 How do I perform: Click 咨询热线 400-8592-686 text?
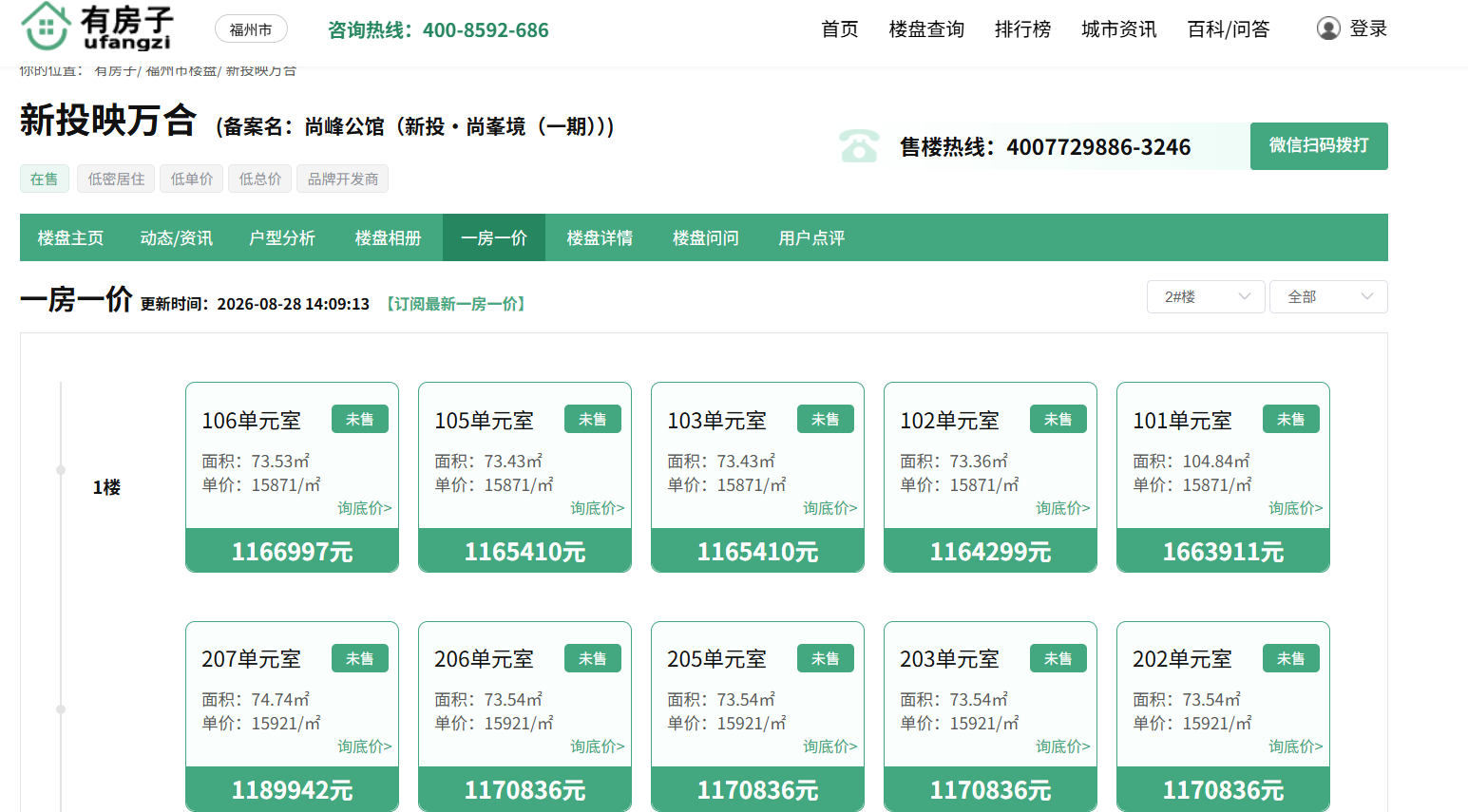click(x=438, y=30)
